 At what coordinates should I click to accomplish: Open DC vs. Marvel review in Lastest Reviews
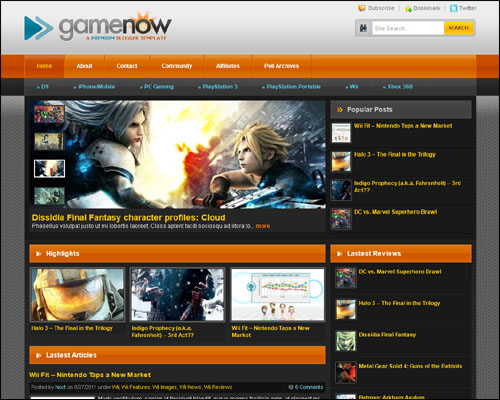coord(400,272)
